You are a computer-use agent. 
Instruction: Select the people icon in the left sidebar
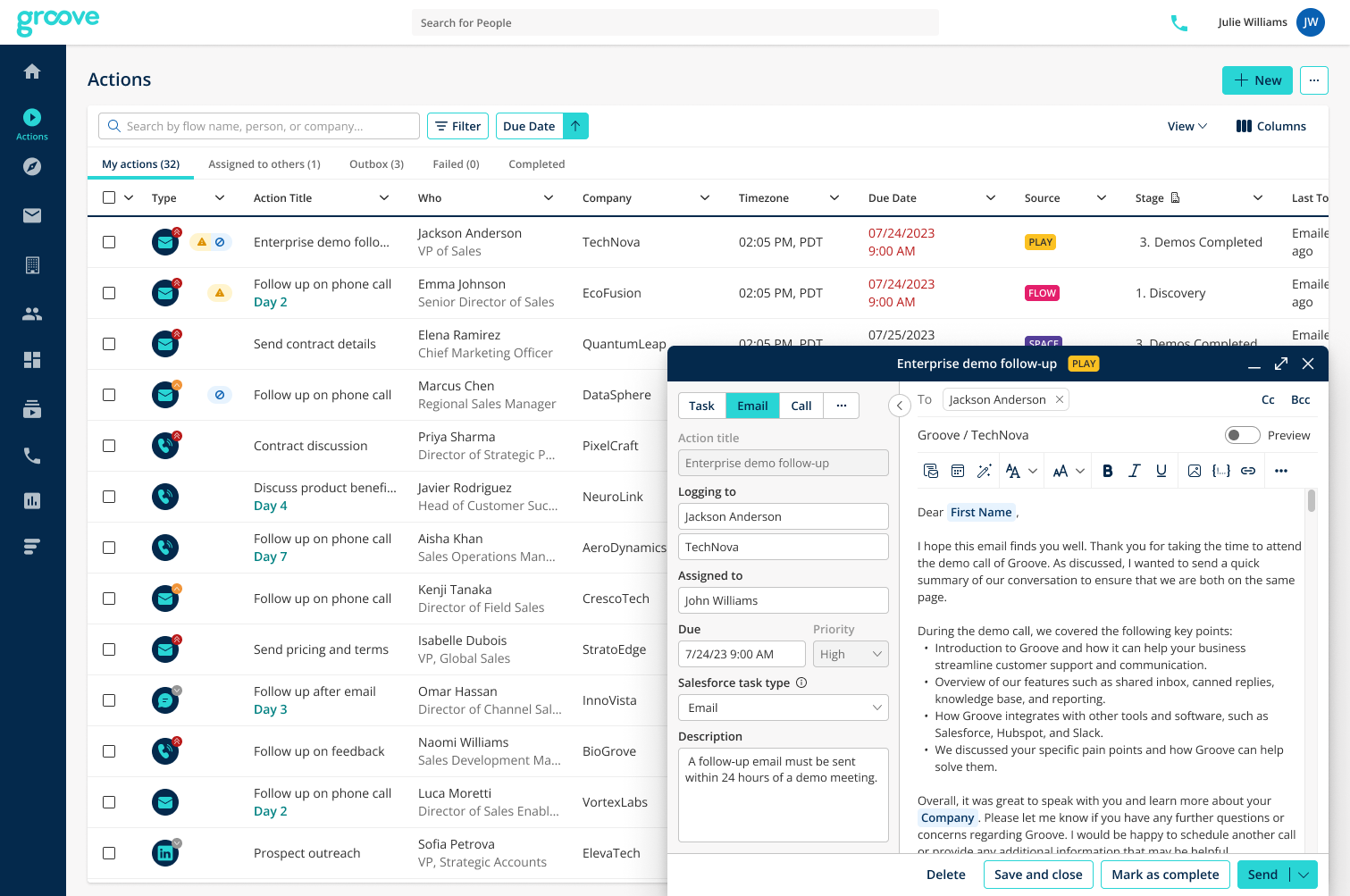coord(32,314)
